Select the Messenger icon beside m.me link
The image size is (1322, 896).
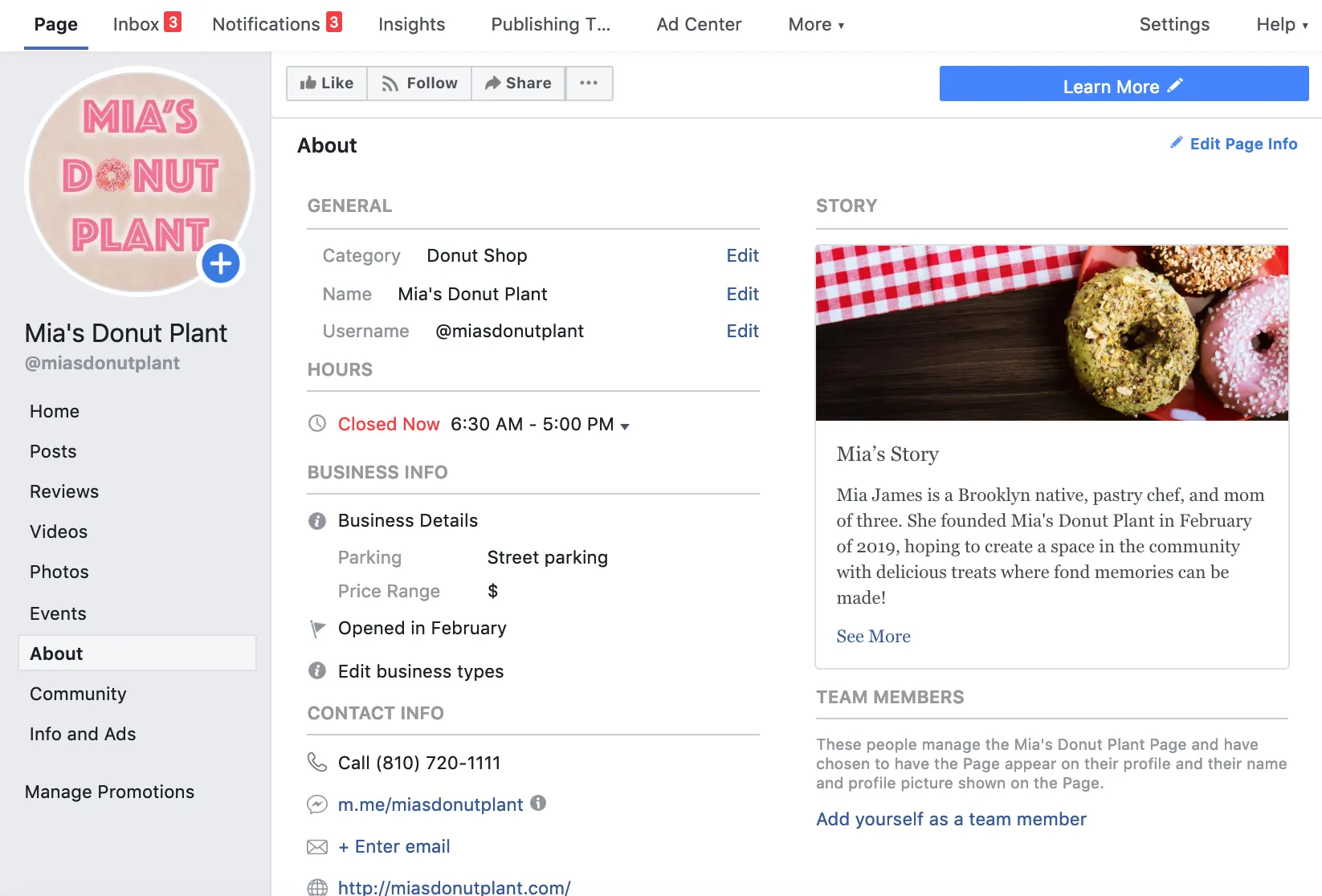(x=317, y=804)
